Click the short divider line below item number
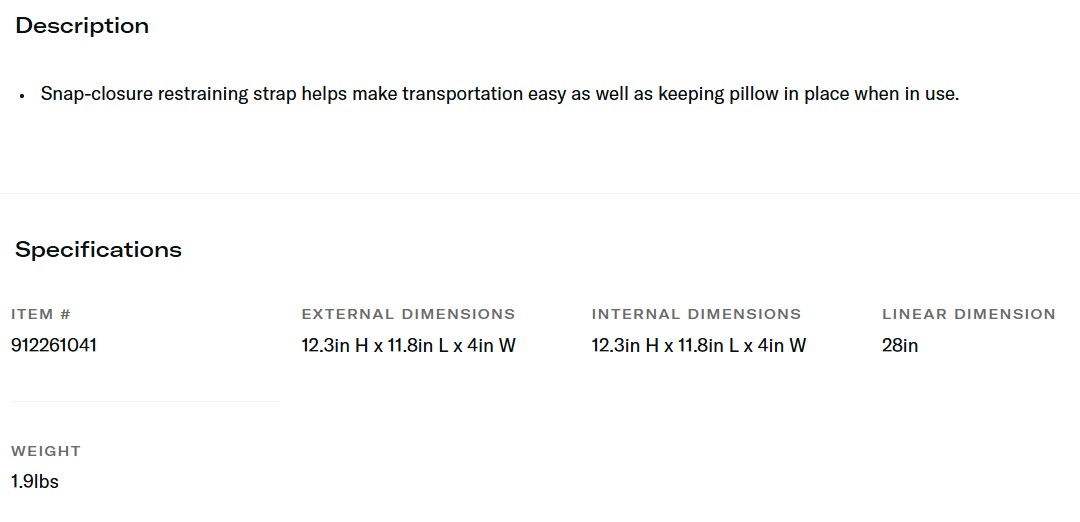The image size is (1080, 522). (x=145, y=402)
